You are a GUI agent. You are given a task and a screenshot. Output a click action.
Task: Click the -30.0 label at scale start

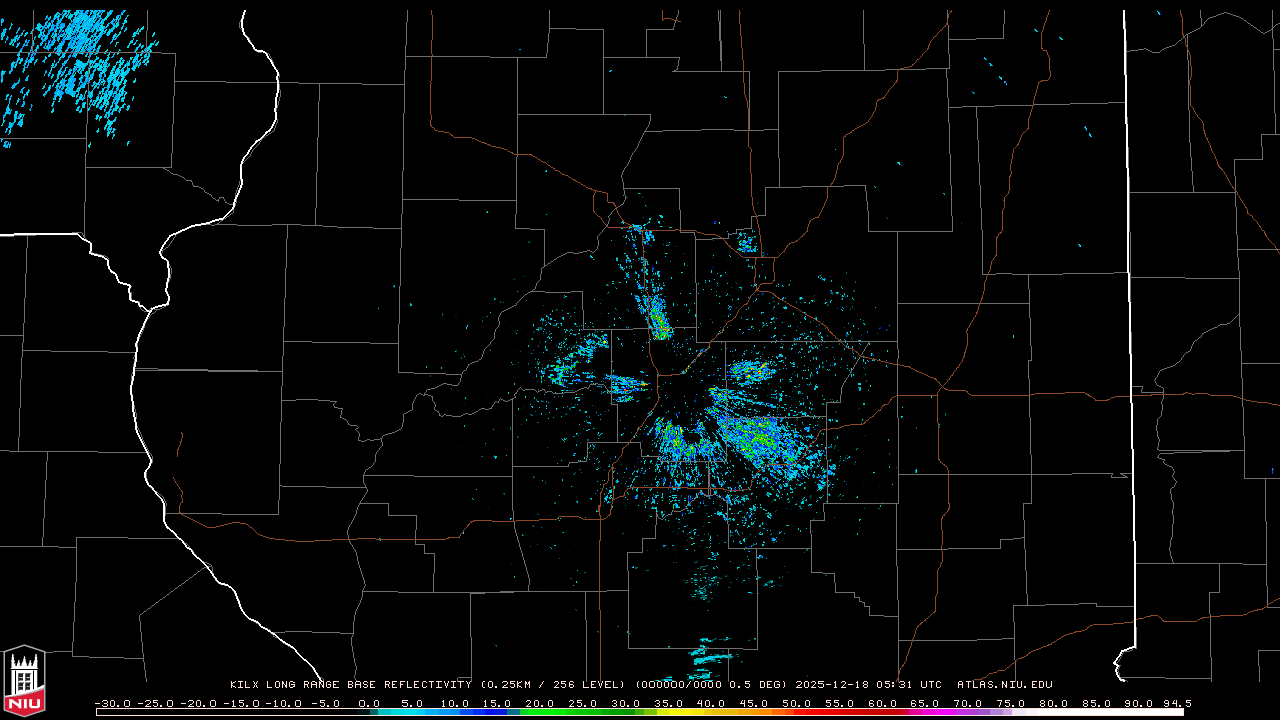112,703
